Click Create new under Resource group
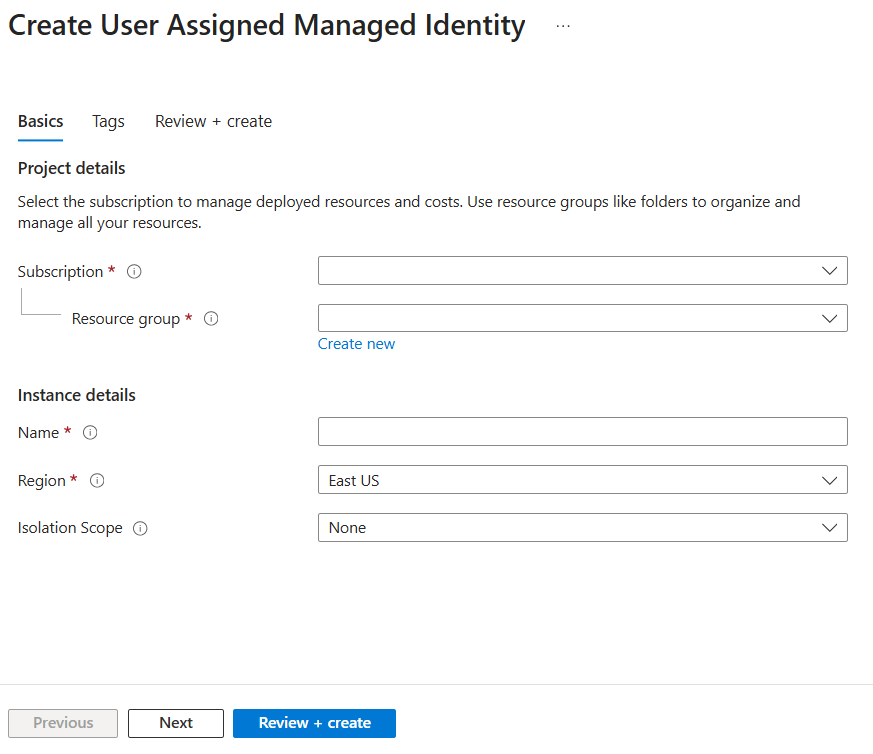 (x=356, y=343)
